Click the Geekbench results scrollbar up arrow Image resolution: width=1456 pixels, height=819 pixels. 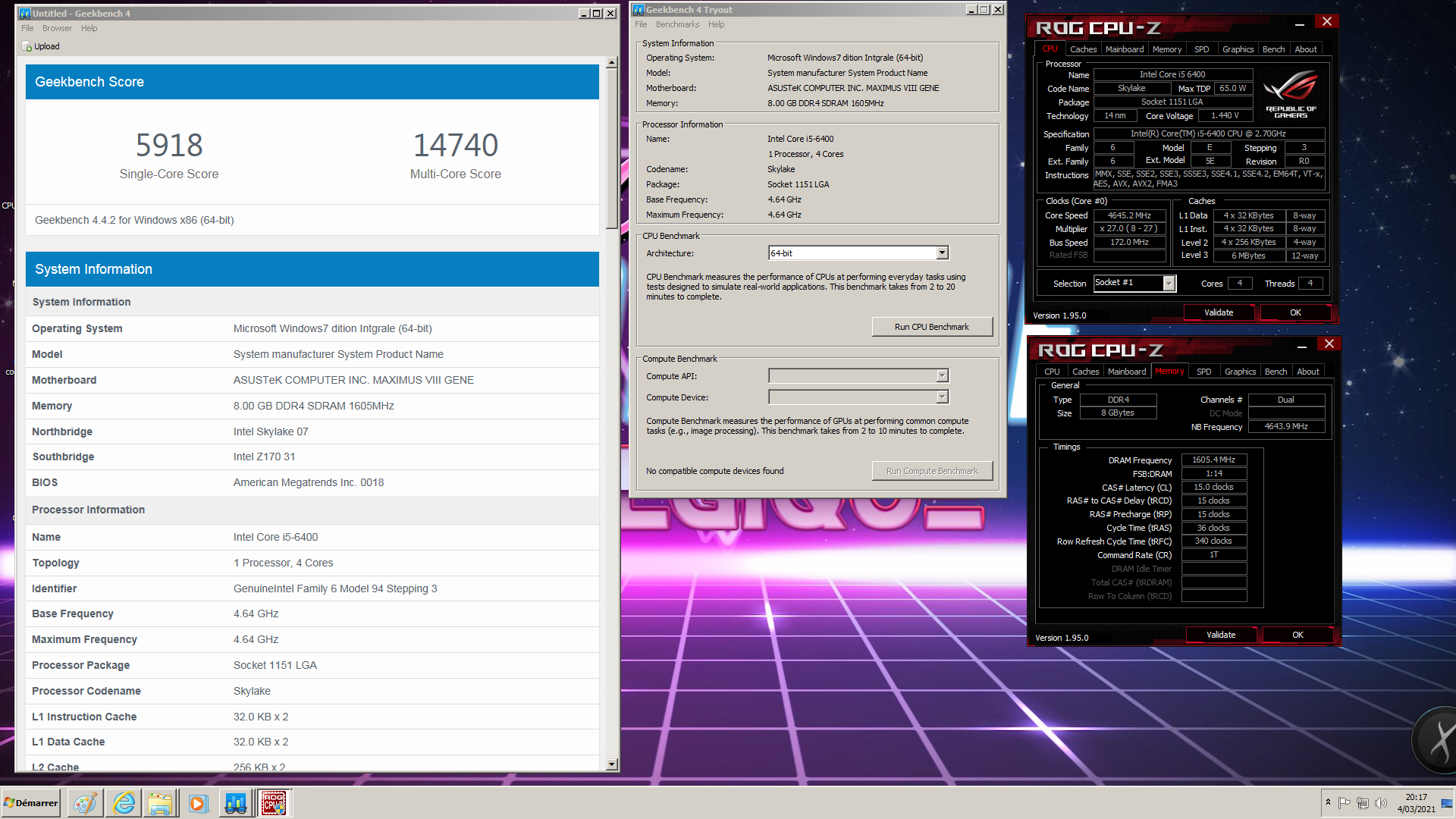point(612,63)
